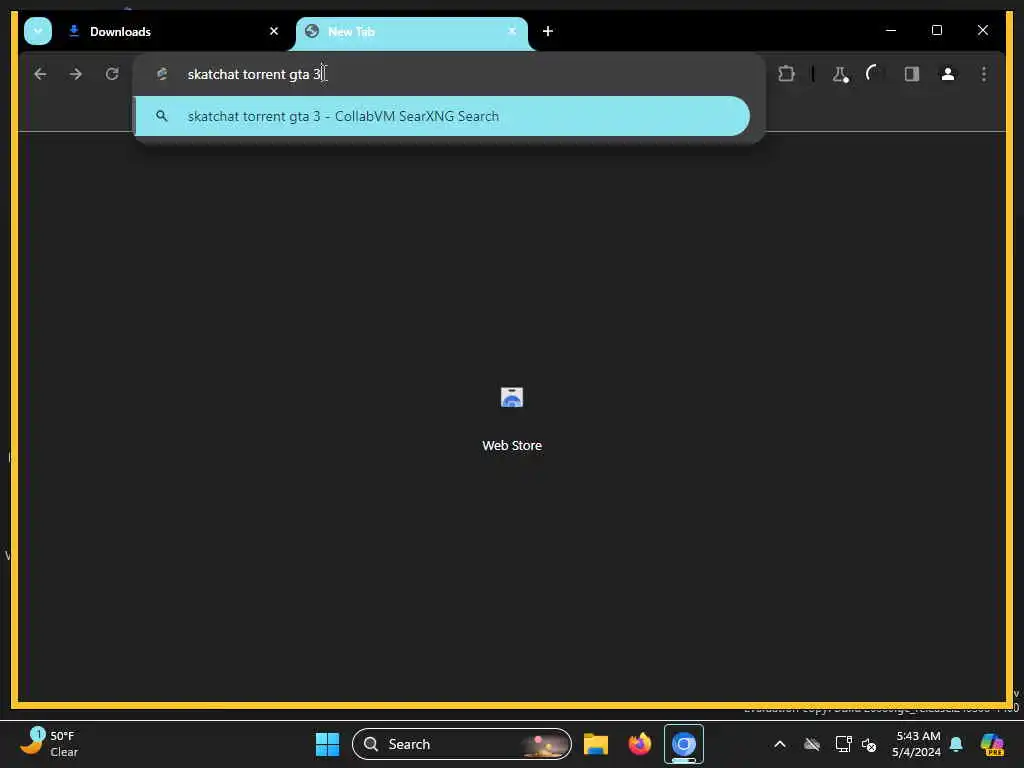Reload the page with refresh icon
Screen dimensions: 1024x768
tap(112, 74)
